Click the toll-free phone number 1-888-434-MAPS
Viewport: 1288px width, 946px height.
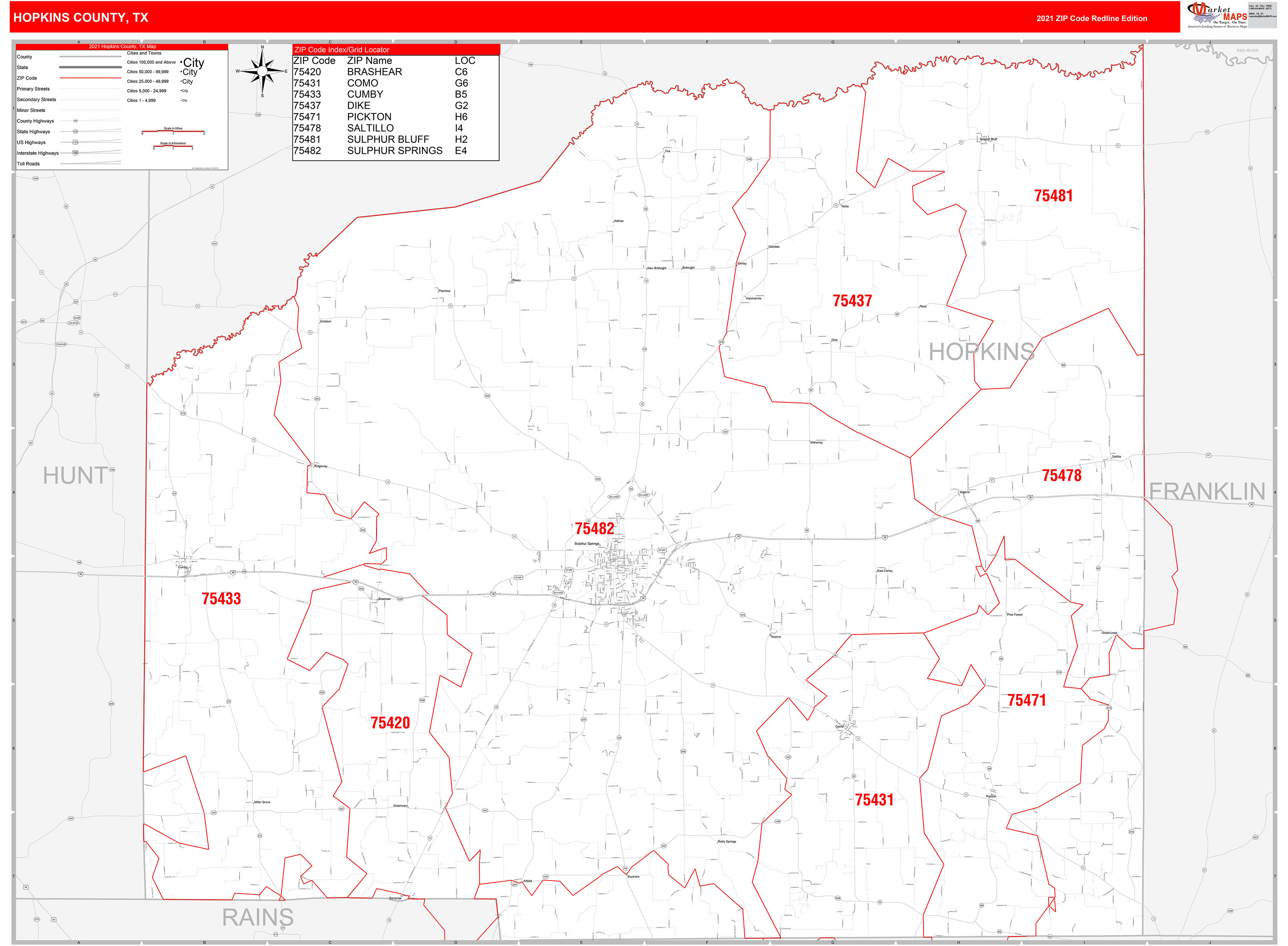tap(1260, 8)
